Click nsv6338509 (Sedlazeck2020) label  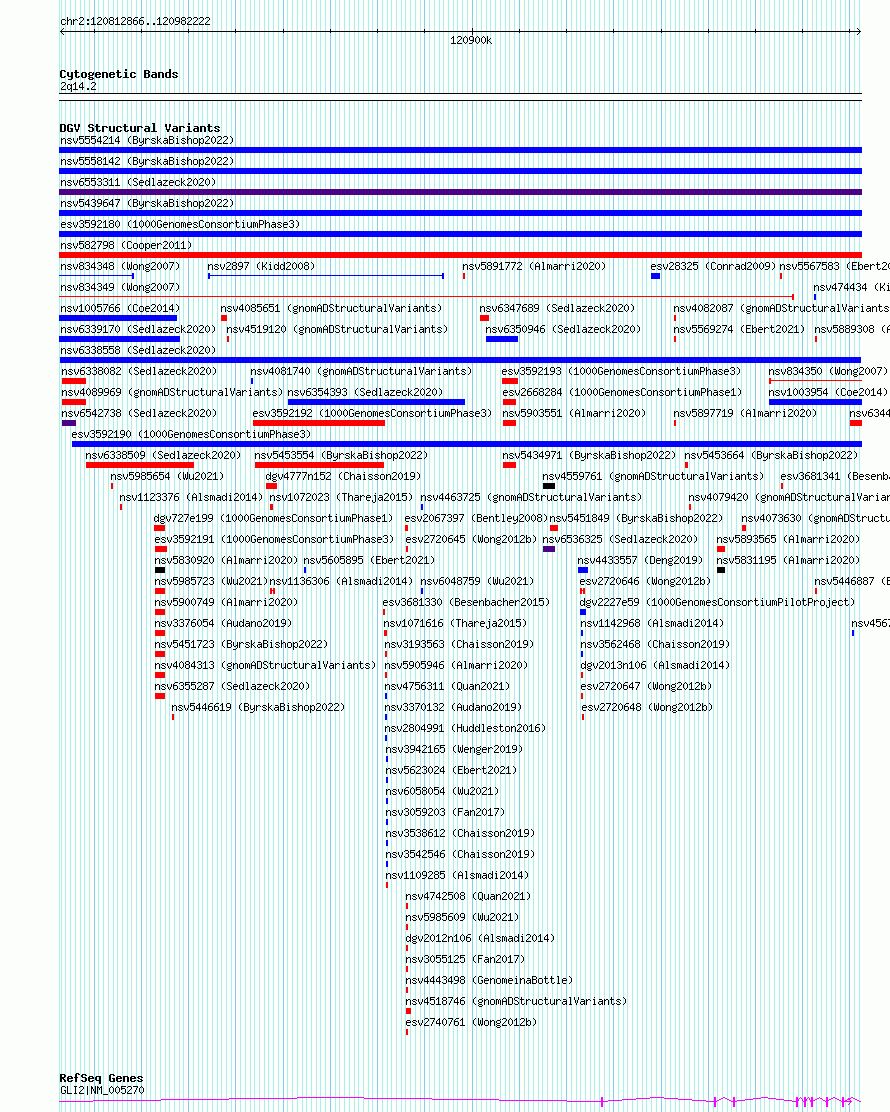point(163,455)
